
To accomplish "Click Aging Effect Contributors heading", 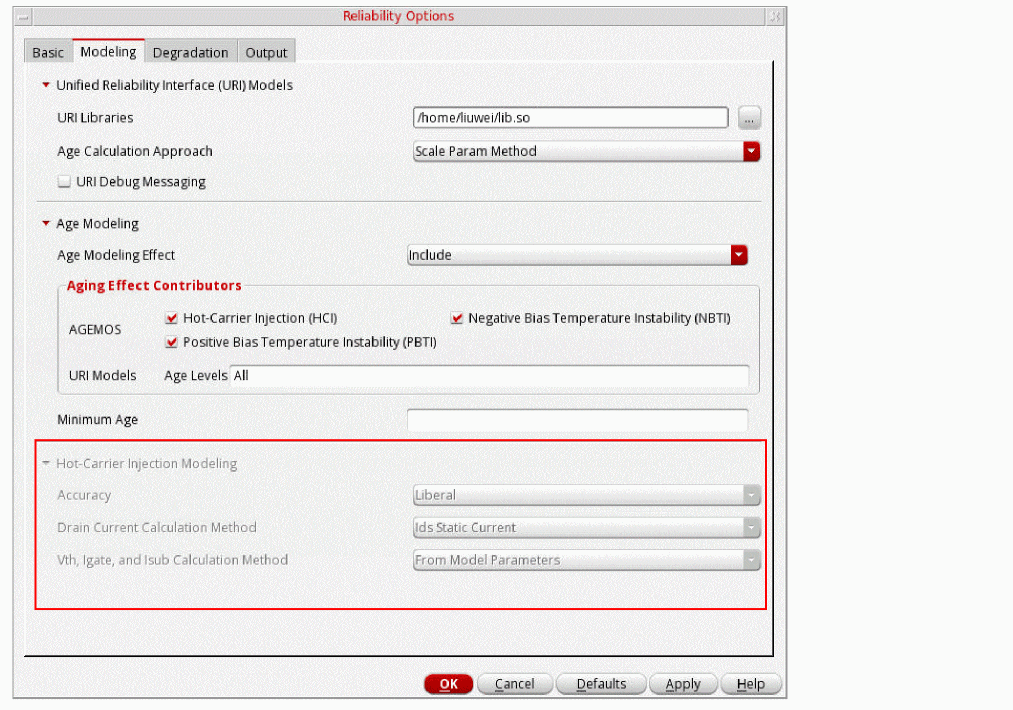I will tap(154, 286).
